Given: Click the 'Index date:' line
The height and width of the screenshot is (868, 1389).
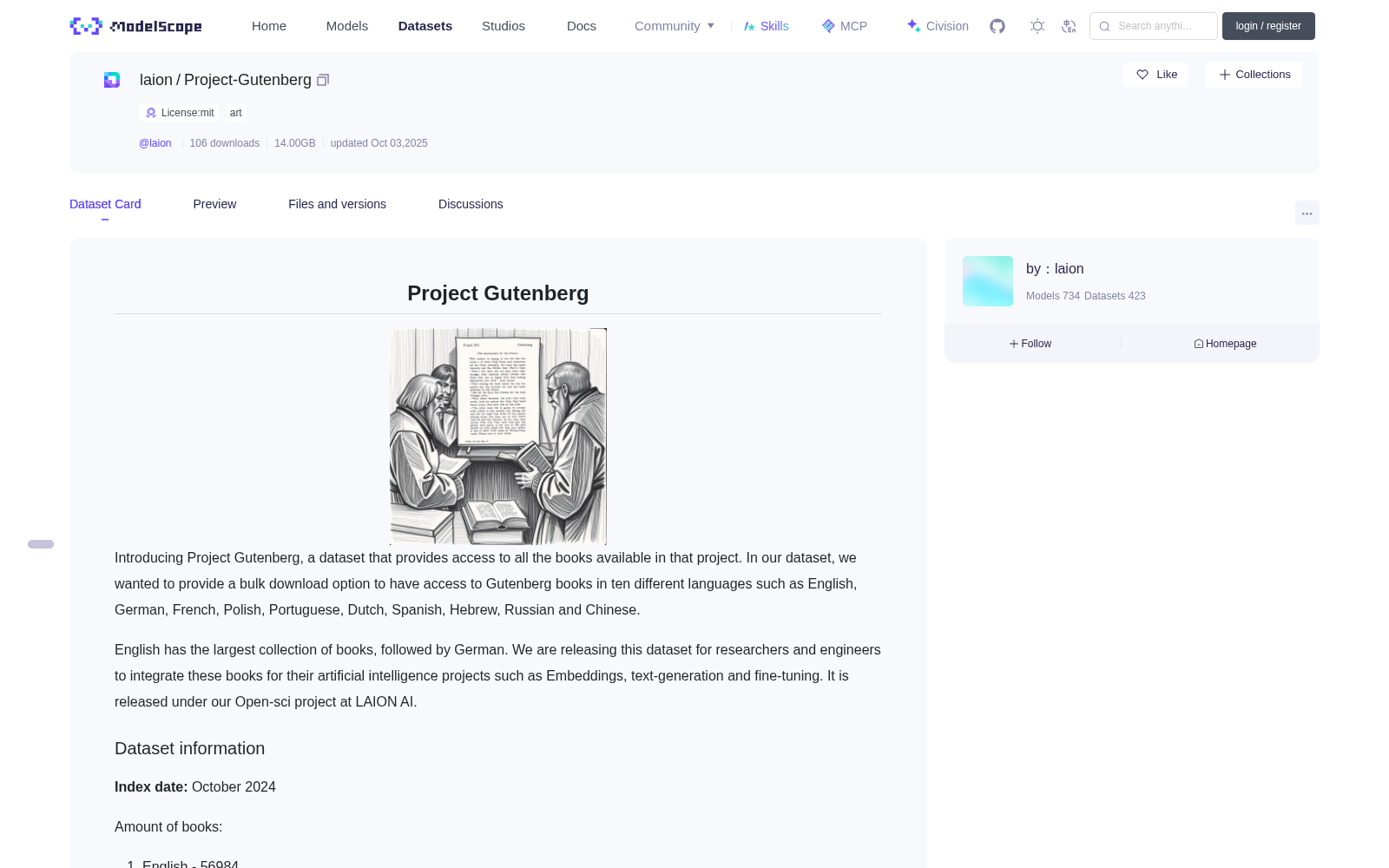Looking at the screenshot, I should (195, 786).
